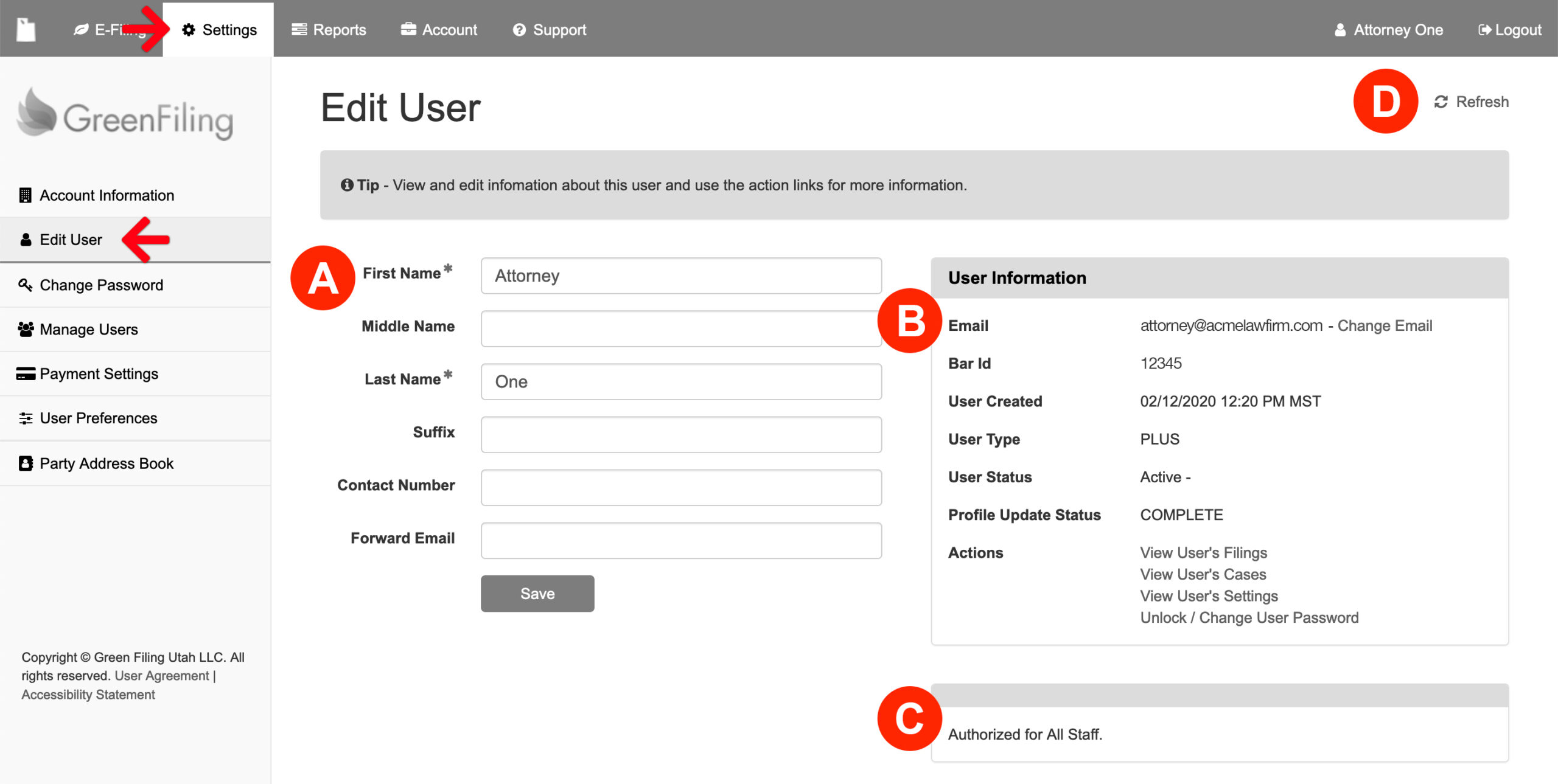
Task: Open the Support menu
Action: point(549,30)
